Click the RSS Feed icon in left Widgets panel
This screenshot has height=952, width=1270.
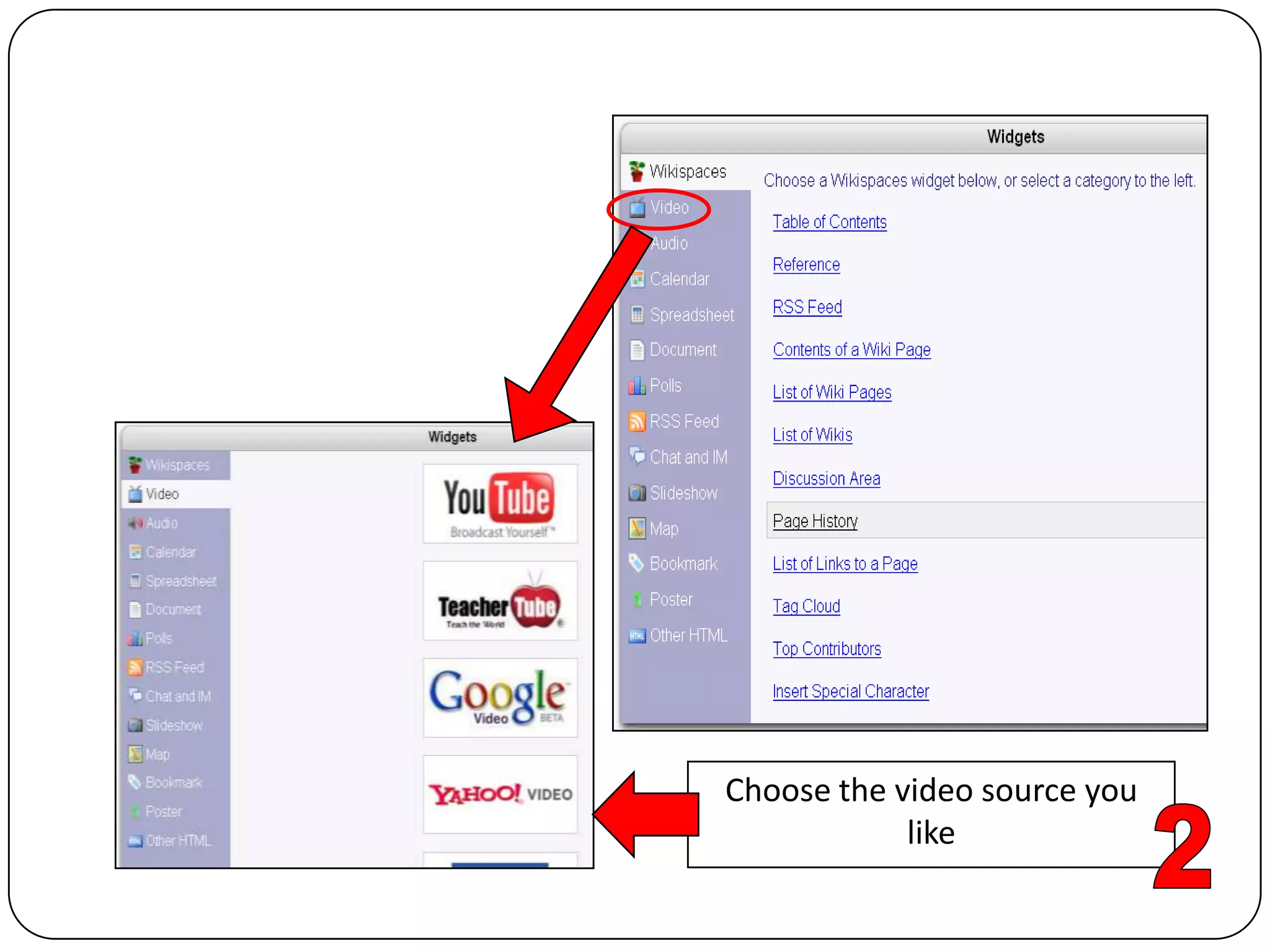(x=135, y=668)
